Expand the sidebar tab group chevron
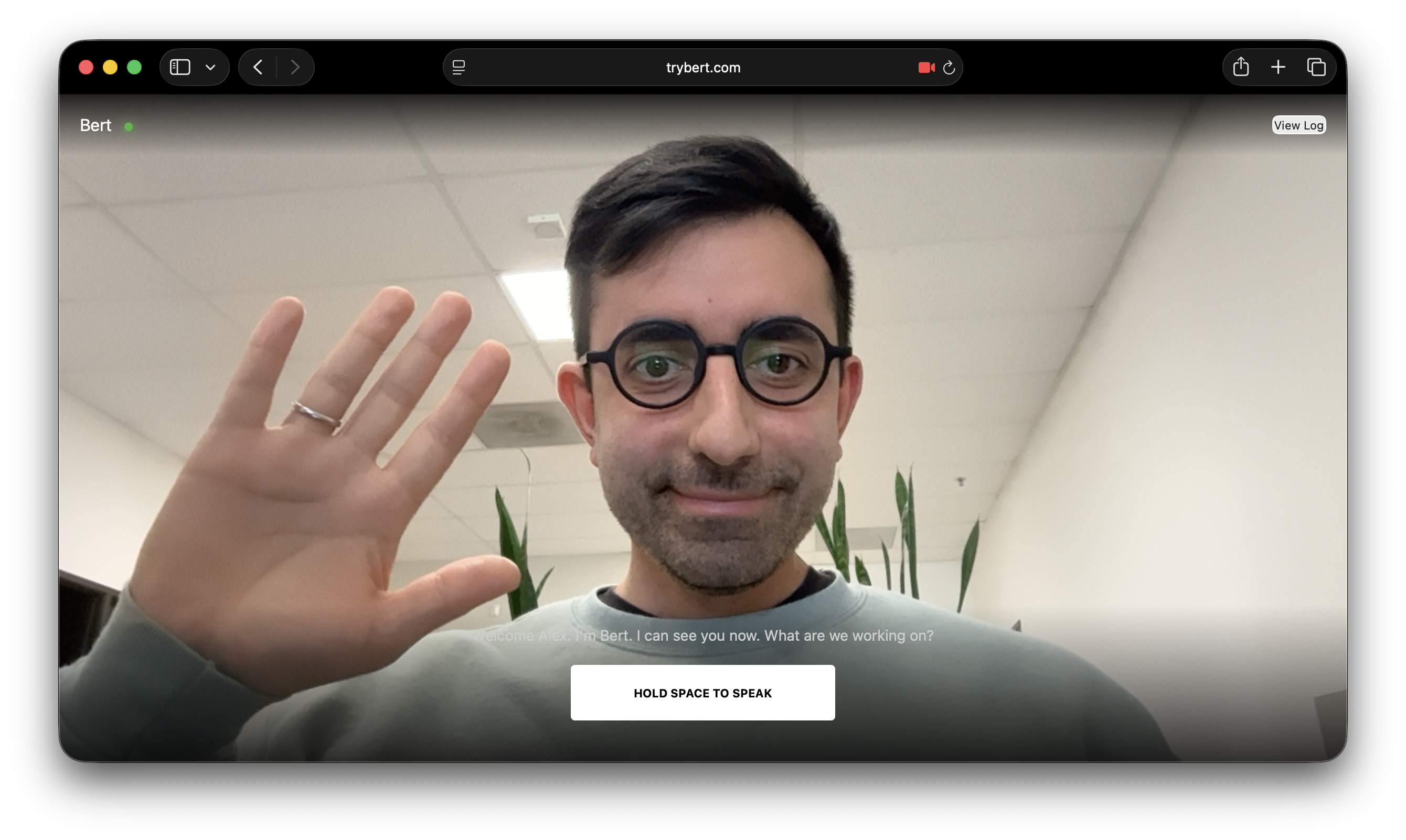This screenshot has height=840, width=1406. [x=210, y=67]
